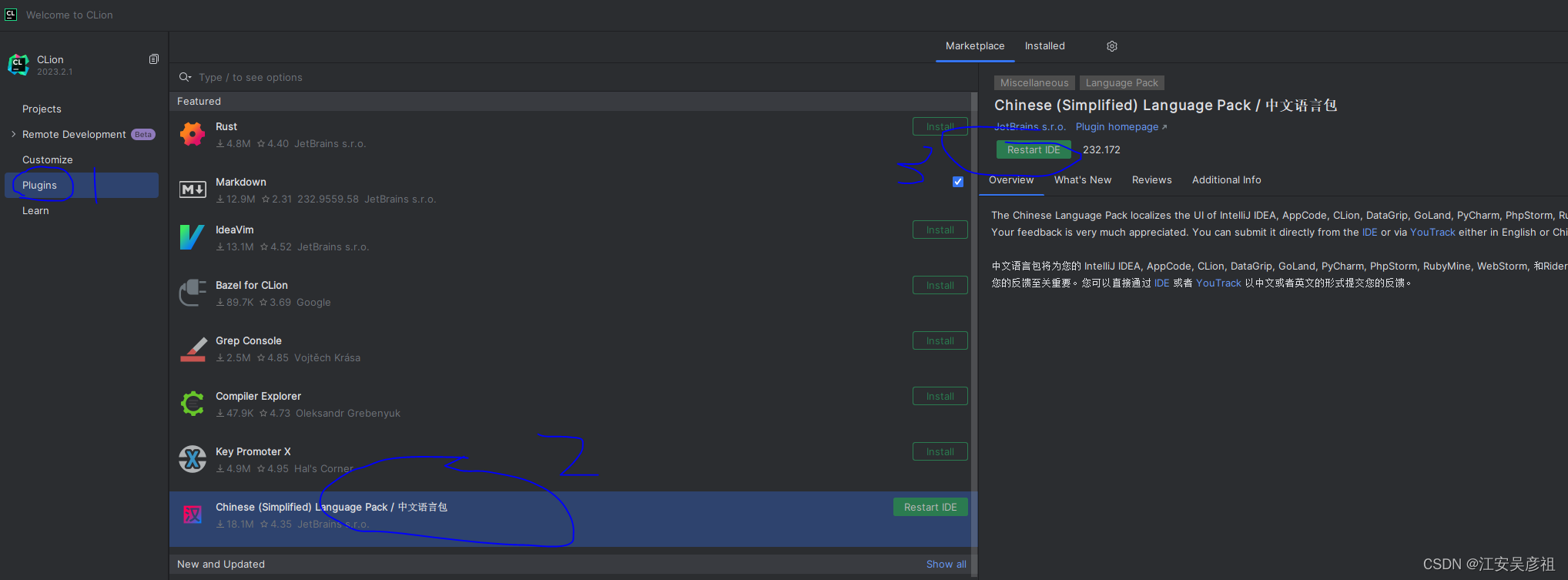The height and width of the screenshot is (580, 1568).
Task: Select the Grep Console name
Action: (x=249, y=340)
